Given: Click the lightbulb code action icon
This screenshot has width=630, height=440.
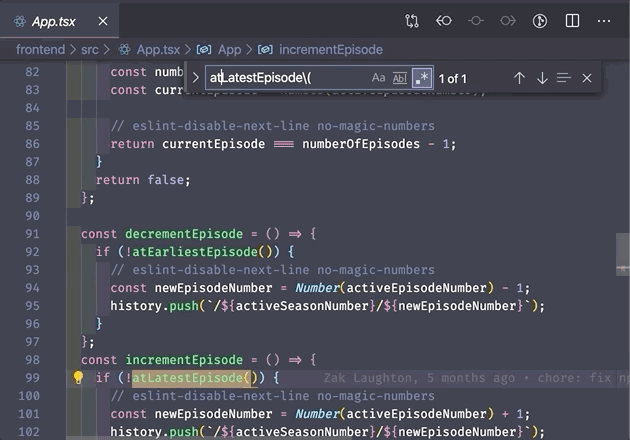Looking at the screenshot, I should pyautogui.click(x=78, y=377).
